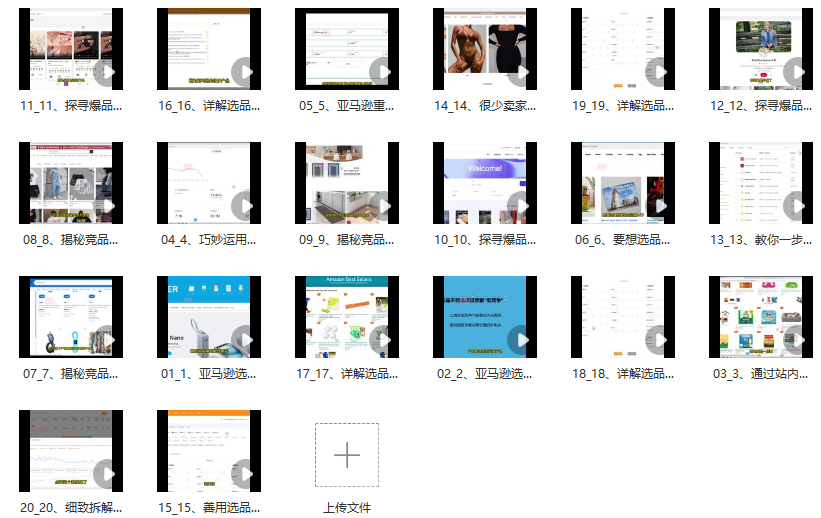
Task: Select file name 17_17、详解选品...
Action: [347, 374]
